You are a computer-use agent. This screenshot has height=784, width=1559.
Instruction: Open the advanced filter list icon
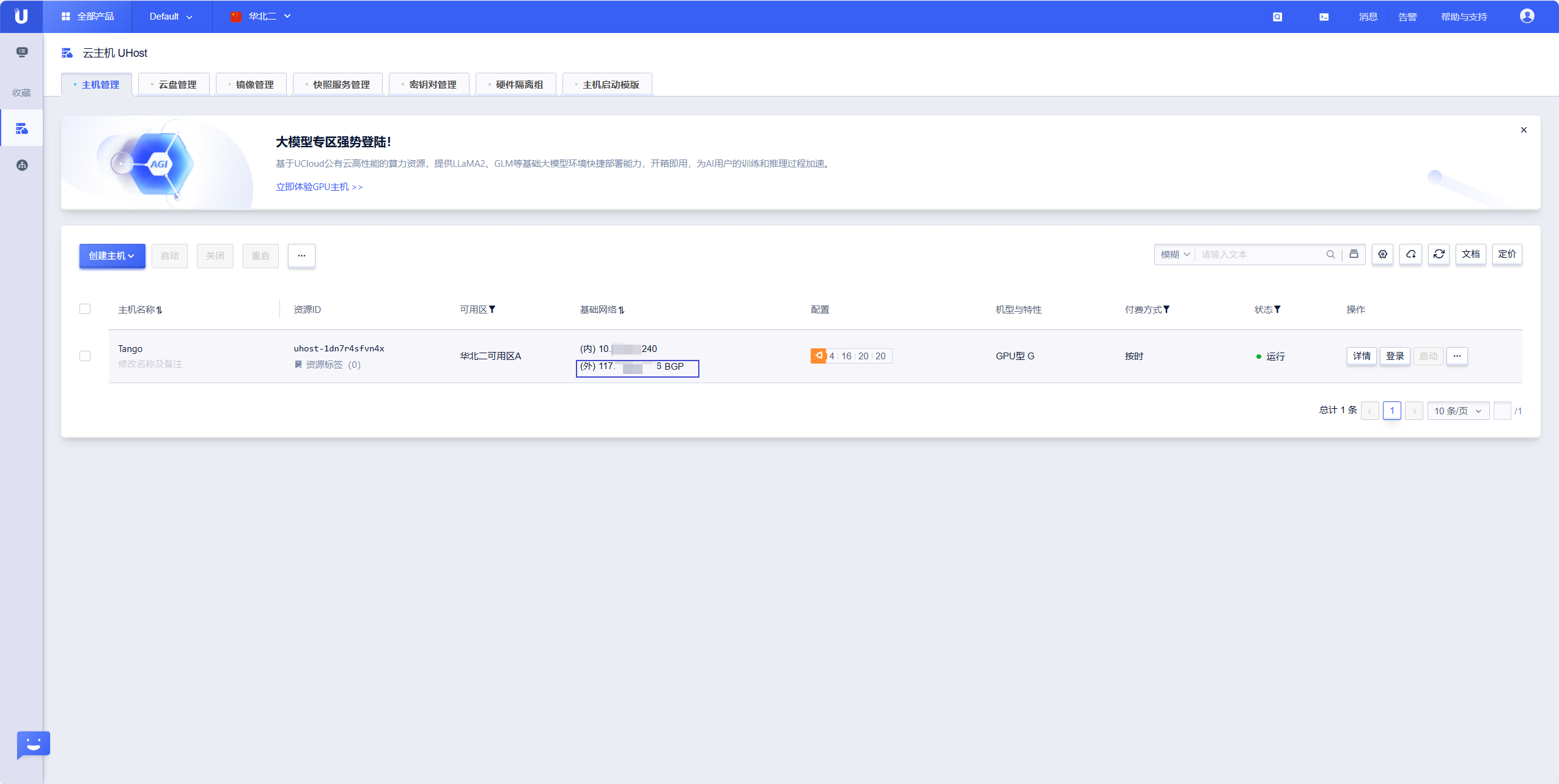[x=1354, y=254]
